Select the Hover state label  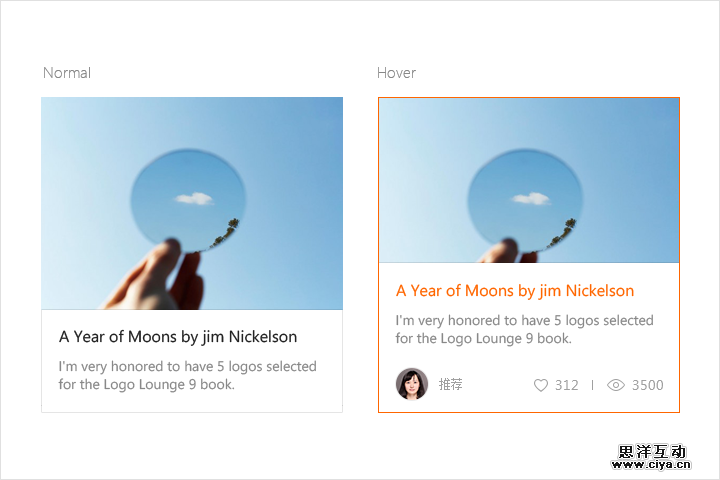coord(396,73)
